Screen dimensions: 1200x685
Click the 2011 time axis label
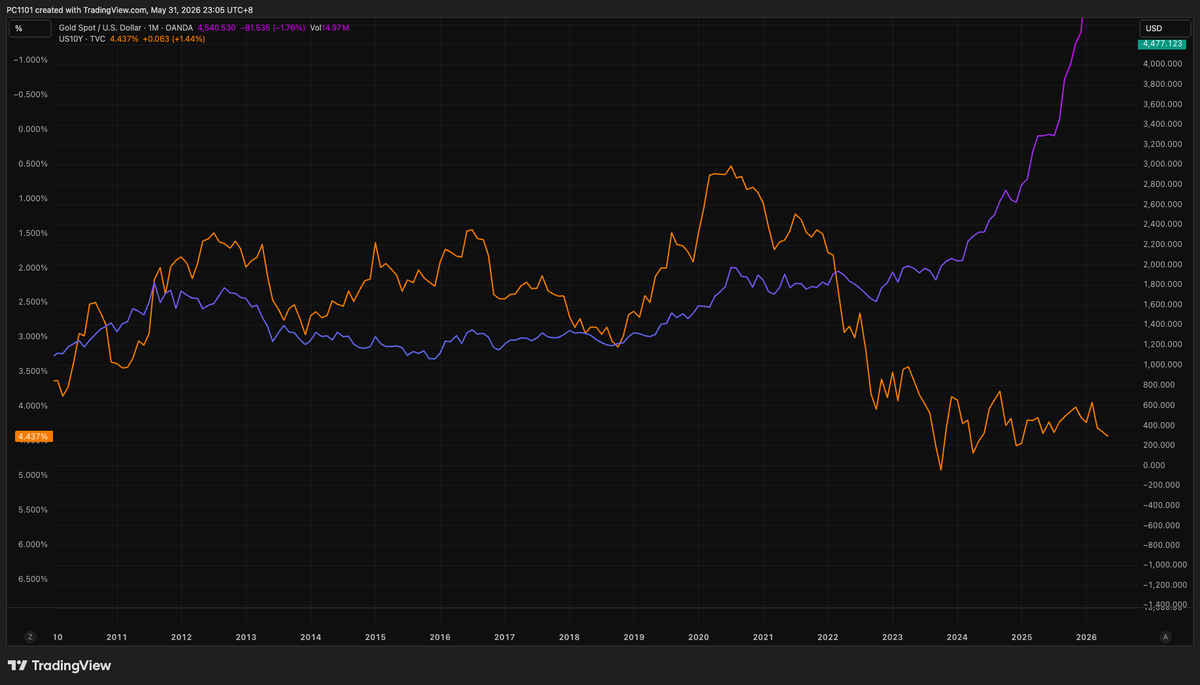116,636
